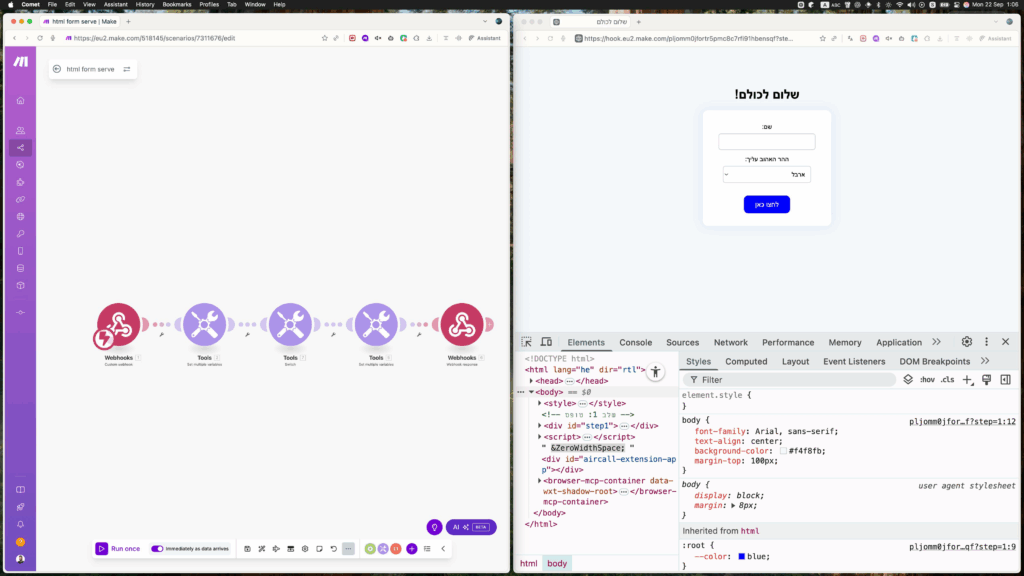The image size is (1024, 576).
Task: Click the blue --color swatch in :root
Action: pyautogui.click(x=743, y=557)
